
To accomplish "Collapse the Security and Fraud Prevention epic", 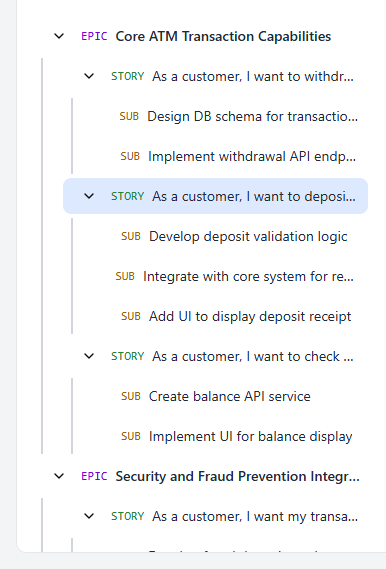I will tap(59, 476).
